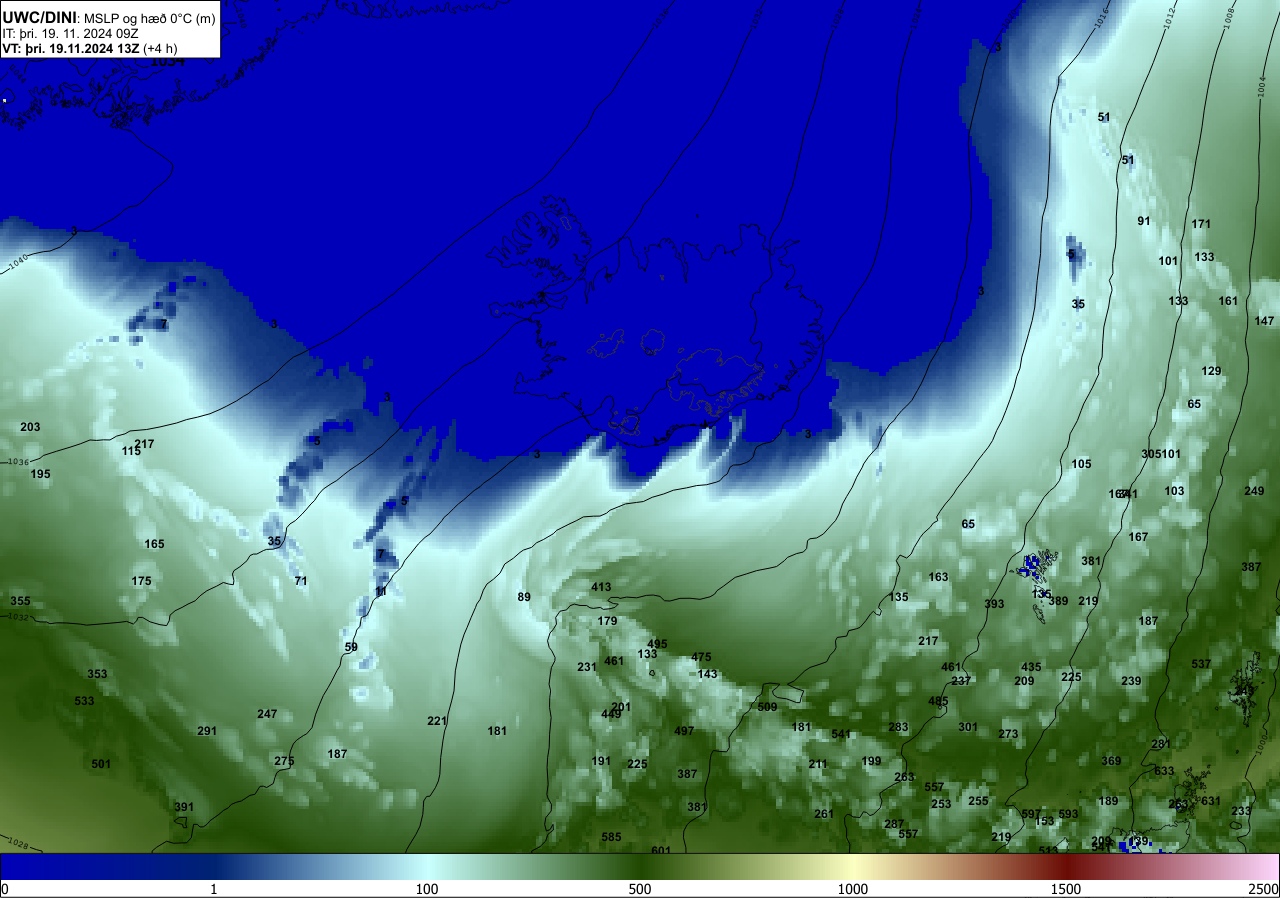
Task: Click the map value 59
Action: pyautogui.click(x=351, y=647)
